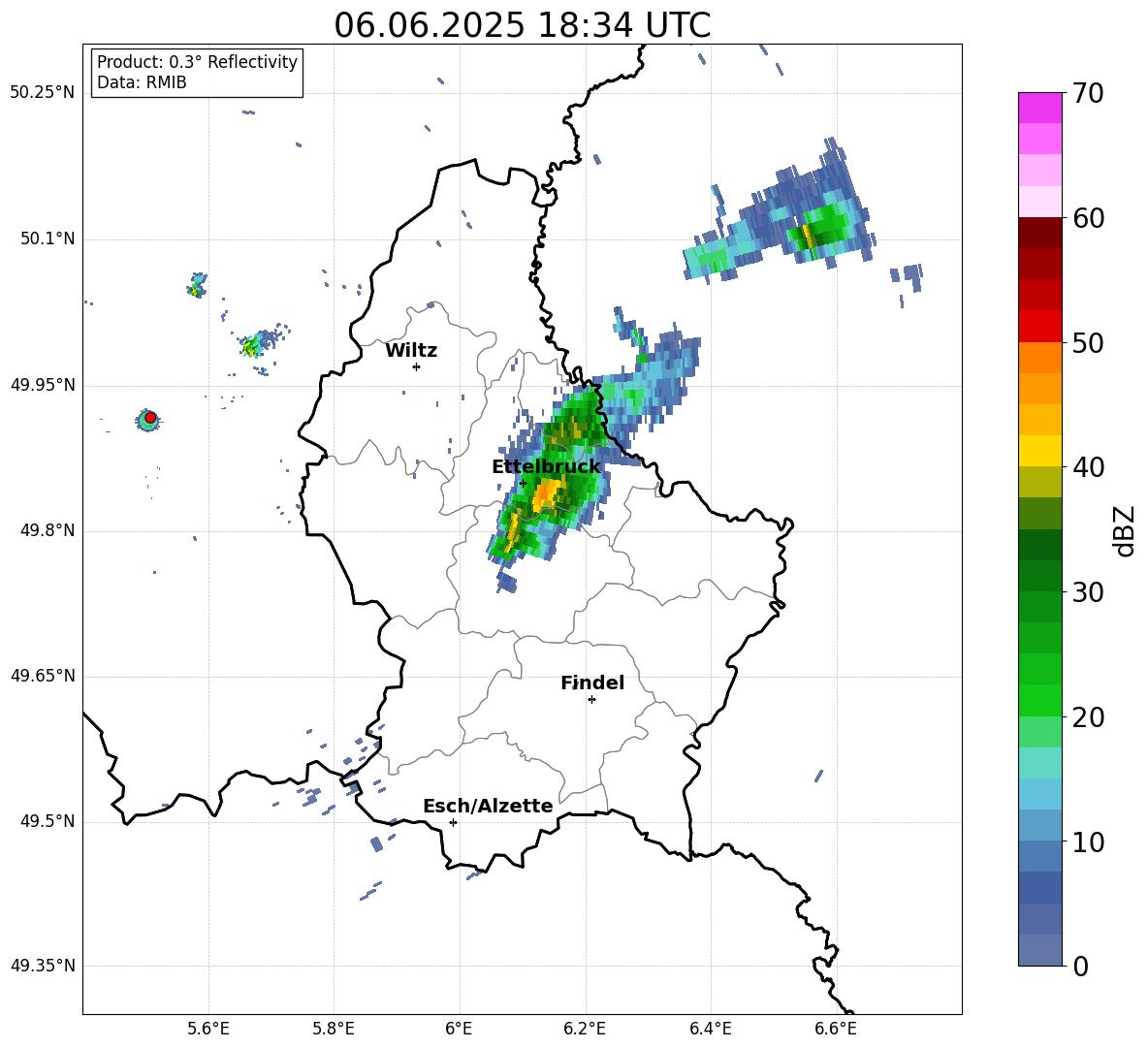Image resolution: width=1148 pixels, height=1048 pixels.
Task: Click the colorbar value 20
Action: (1088, 716)
